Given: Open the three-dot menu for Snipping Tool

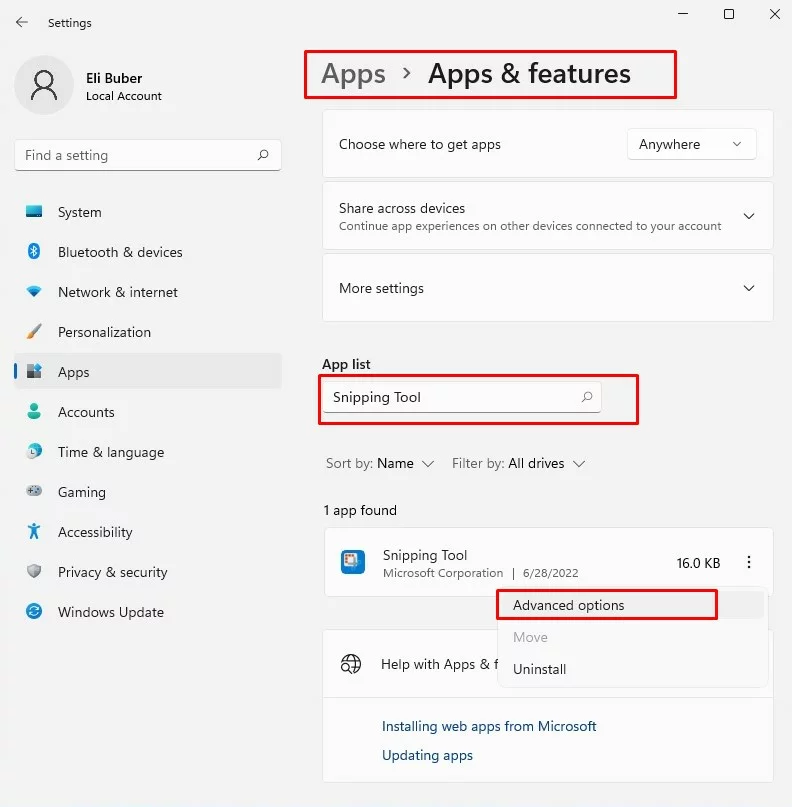Looking at the screenshot, I should [749, 562].
